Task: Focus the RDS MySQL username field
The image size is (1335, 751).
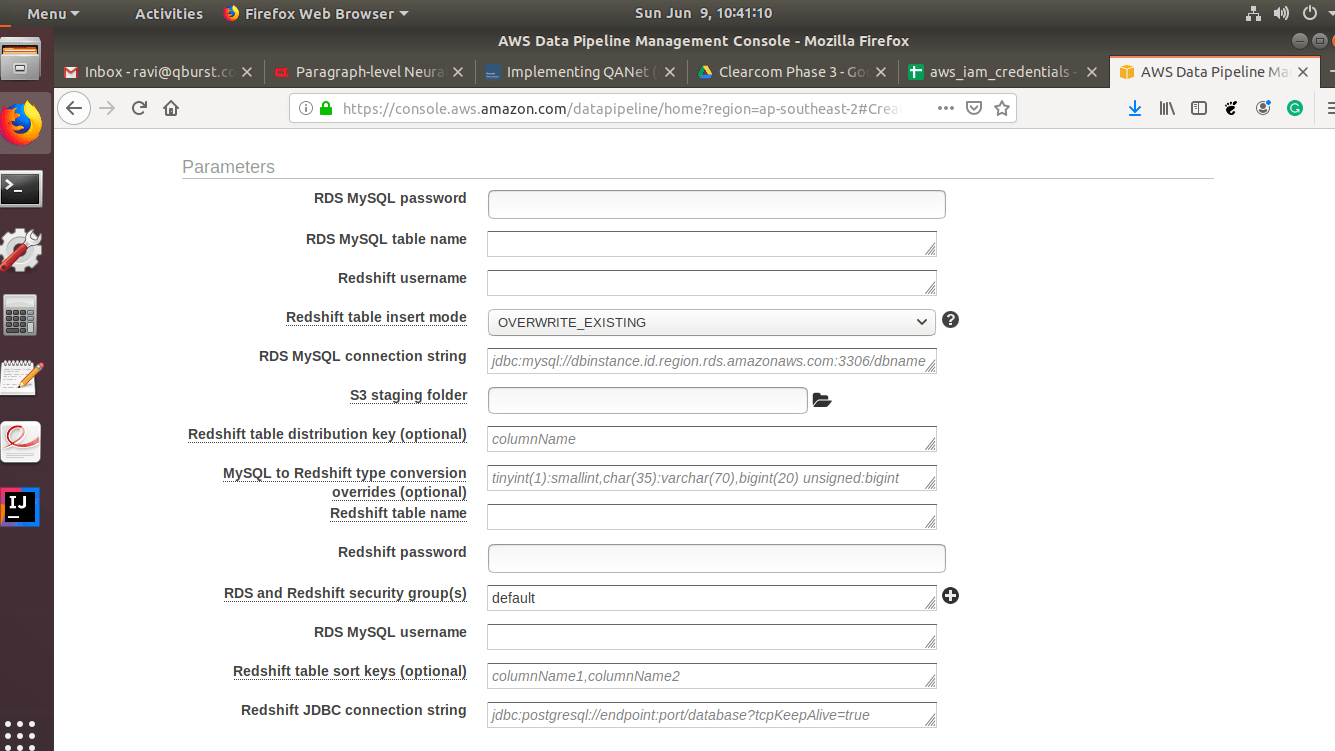Action: [711, 637]
